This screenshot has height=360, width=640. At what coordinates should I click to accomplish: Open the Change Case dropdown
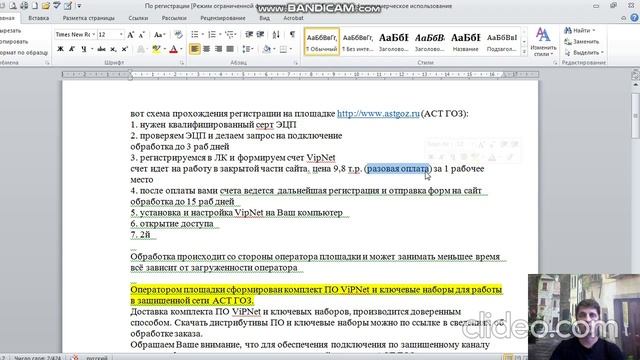point(159,35)
